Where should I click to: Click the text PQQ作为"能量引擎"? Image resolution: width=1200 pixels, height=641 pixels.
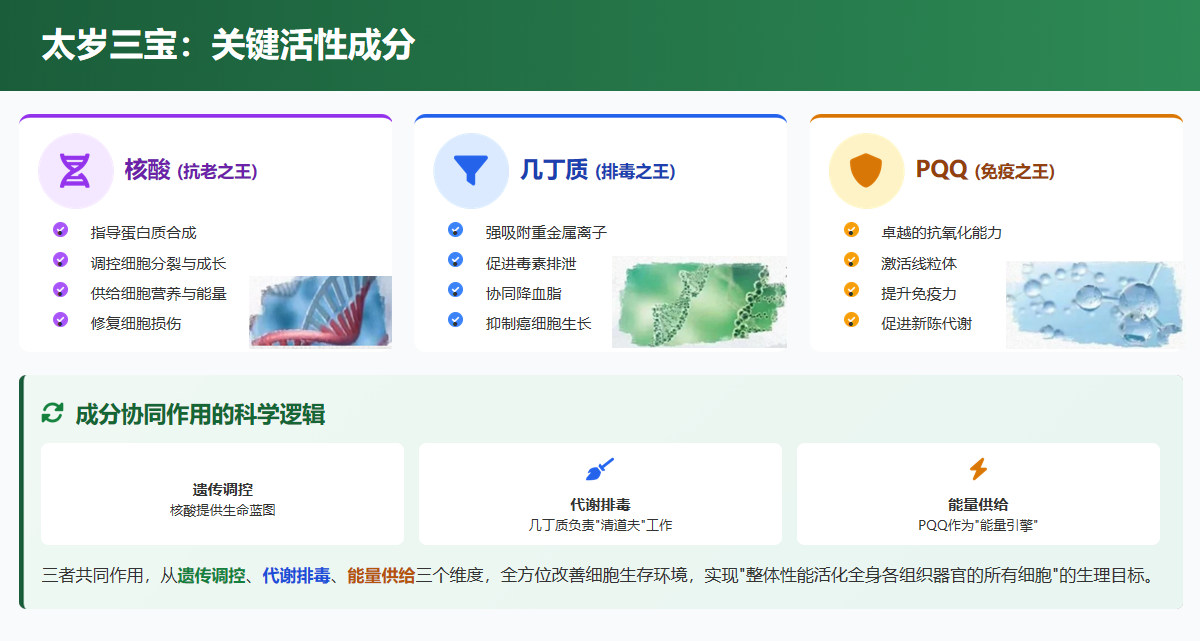tap(978, 525)
